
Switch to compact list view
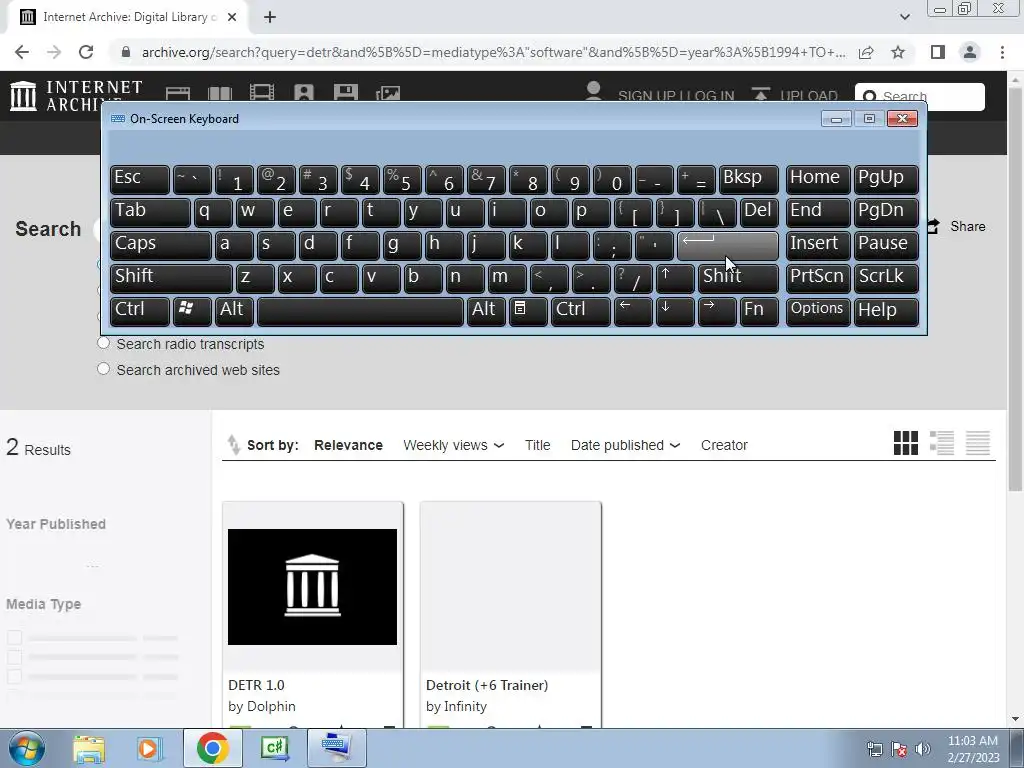click(x=978, y=443)
